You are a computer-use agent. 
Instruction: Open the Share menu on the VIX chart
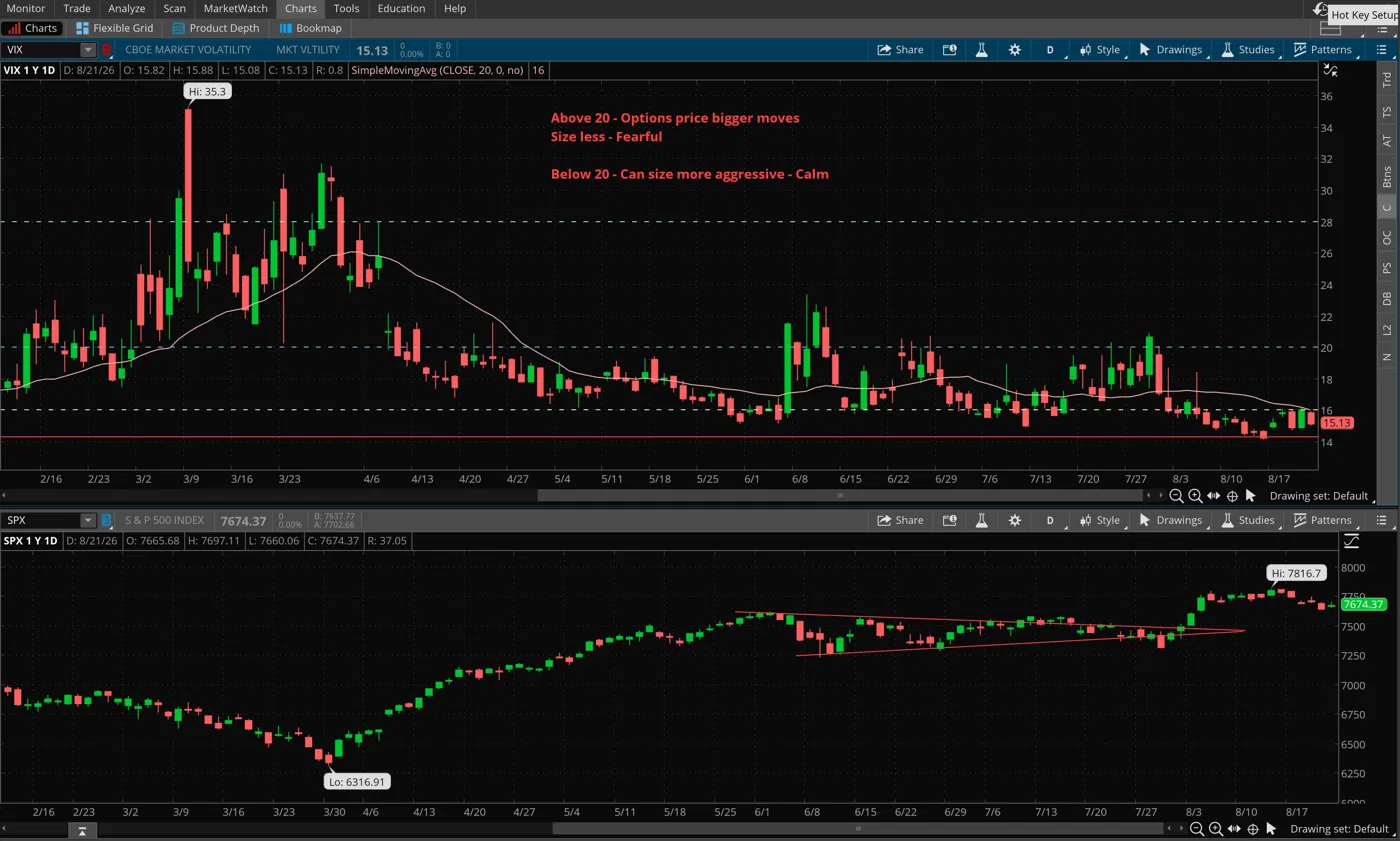pyautogui.click(x=900, y=49)
